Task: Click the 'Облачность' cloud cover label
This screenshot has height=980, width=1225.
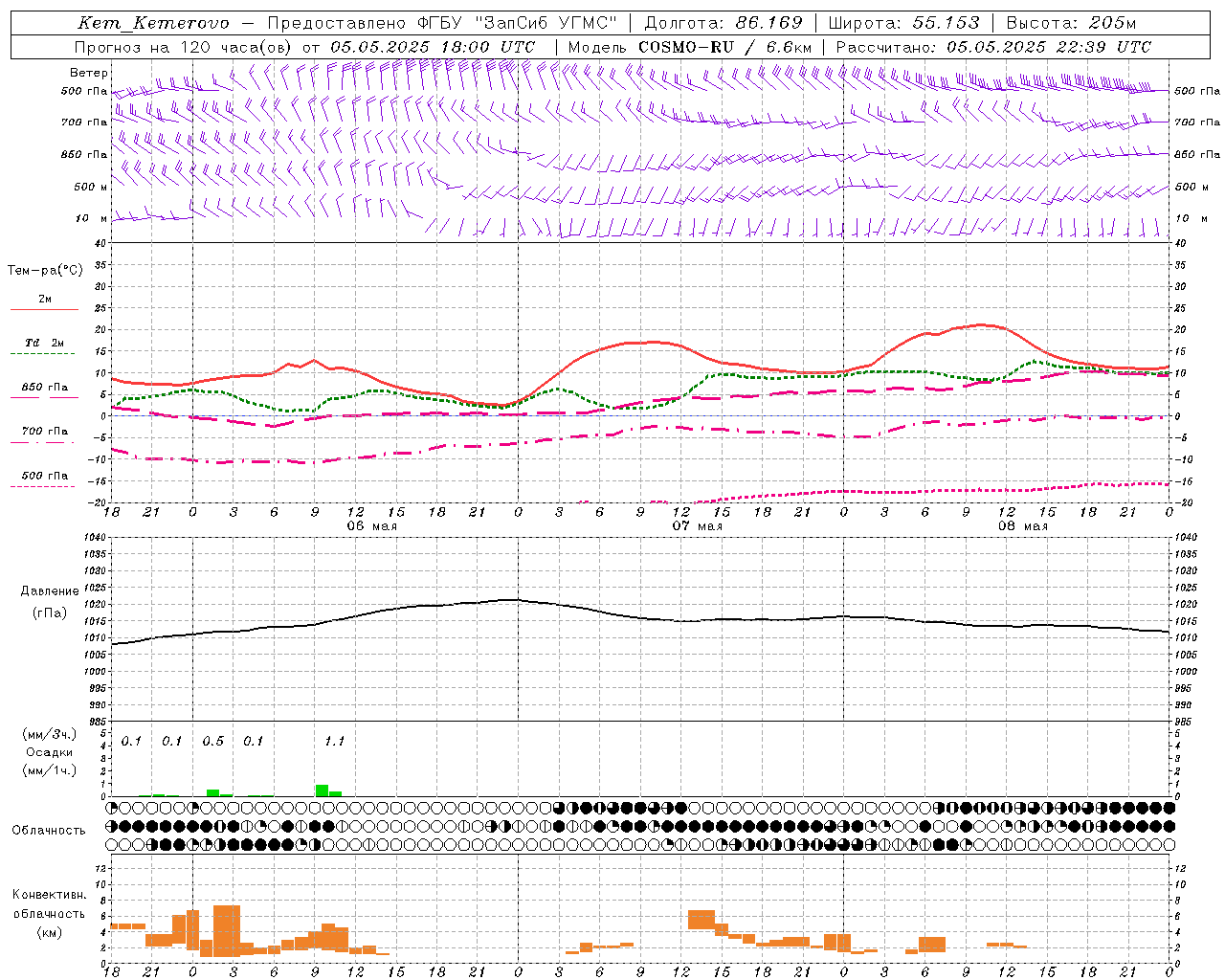Action: tap(49, 830)
